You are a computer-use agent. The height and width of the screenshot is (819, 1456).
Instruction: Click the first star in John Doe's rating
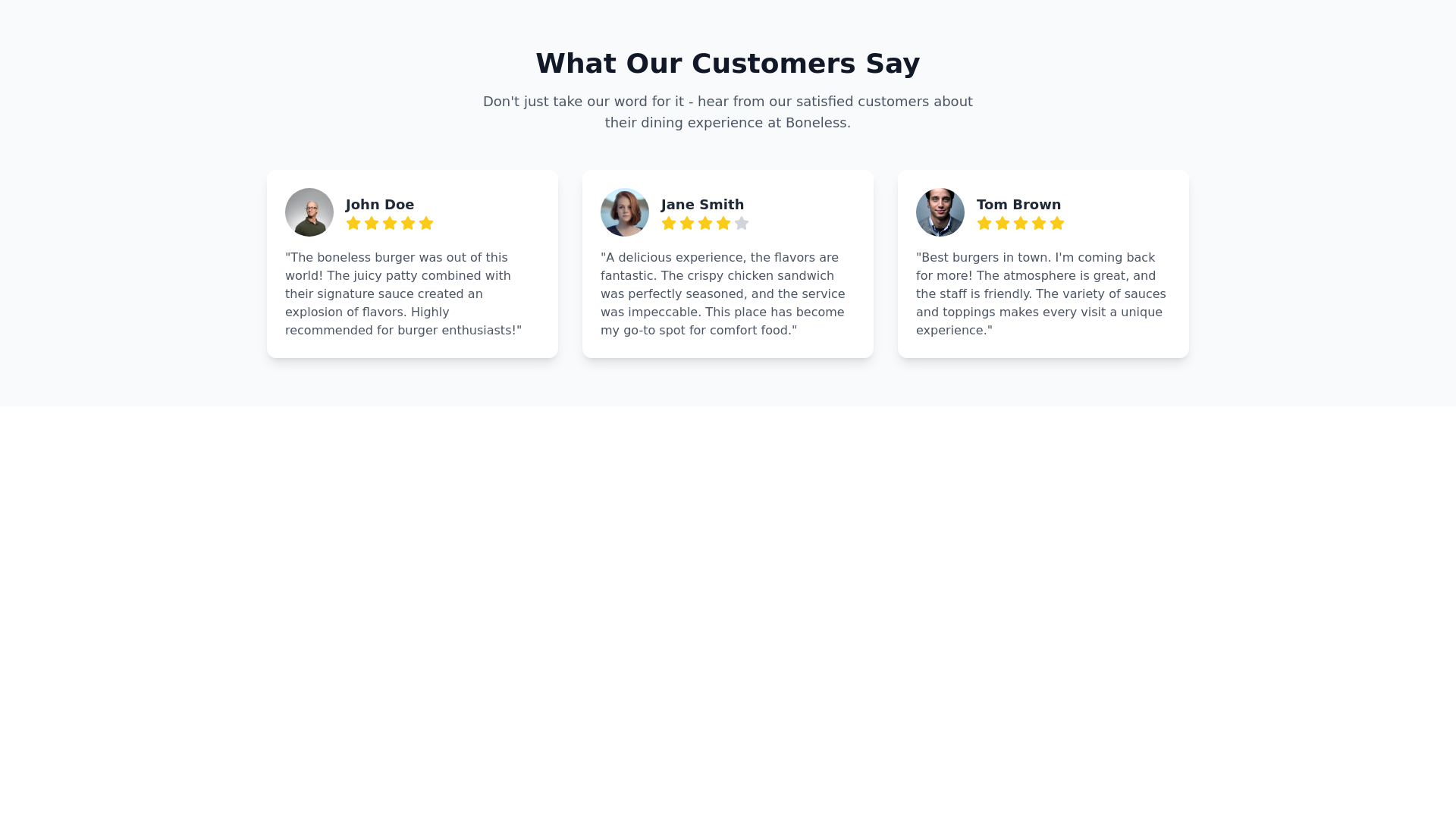(353, 223)
